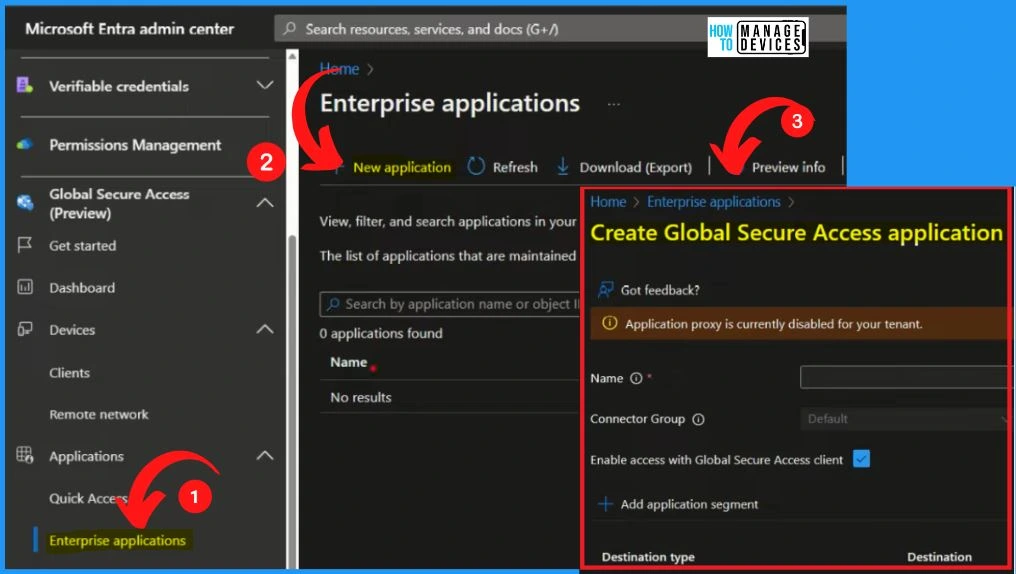Image resolution: width=1016 pixels, height=574 pixels.
Task: Click the Dashboard chart icon
Action: tap(25, 287)
